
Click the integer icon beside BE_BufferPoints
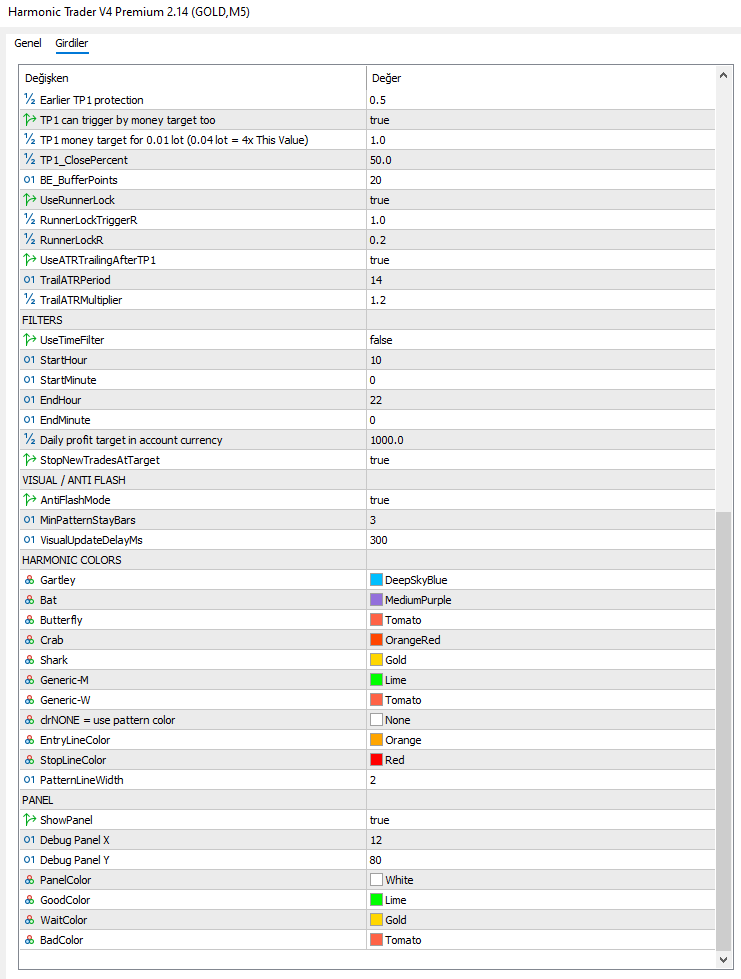click(x=29, y=180)
